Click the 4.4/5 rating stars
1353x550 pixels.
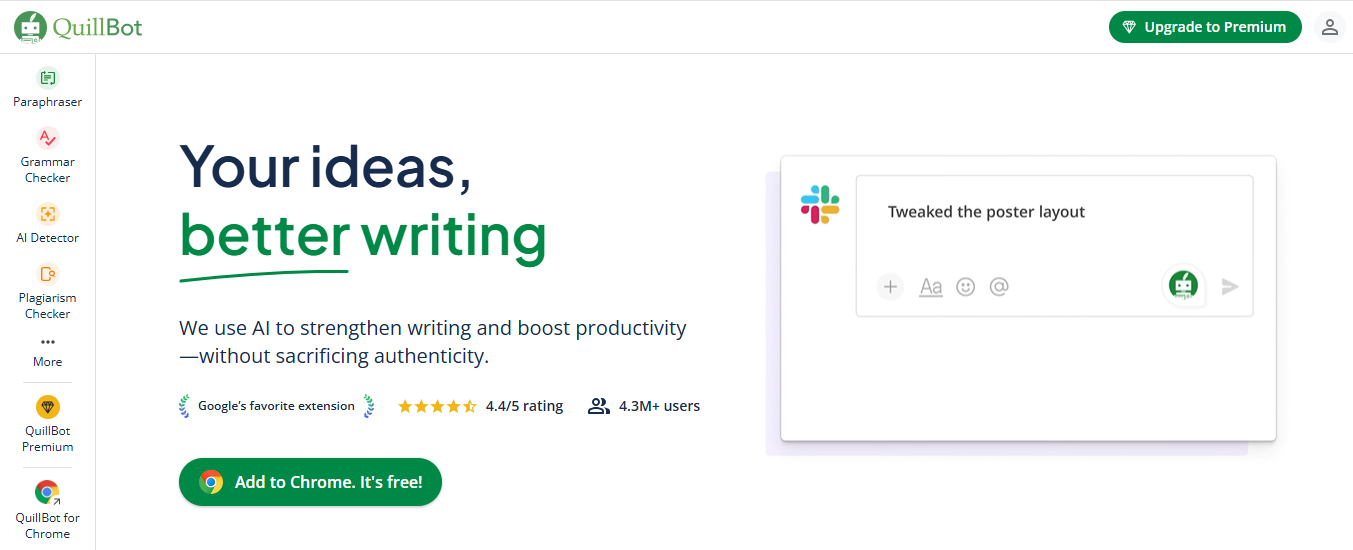(x=437, y=406)
